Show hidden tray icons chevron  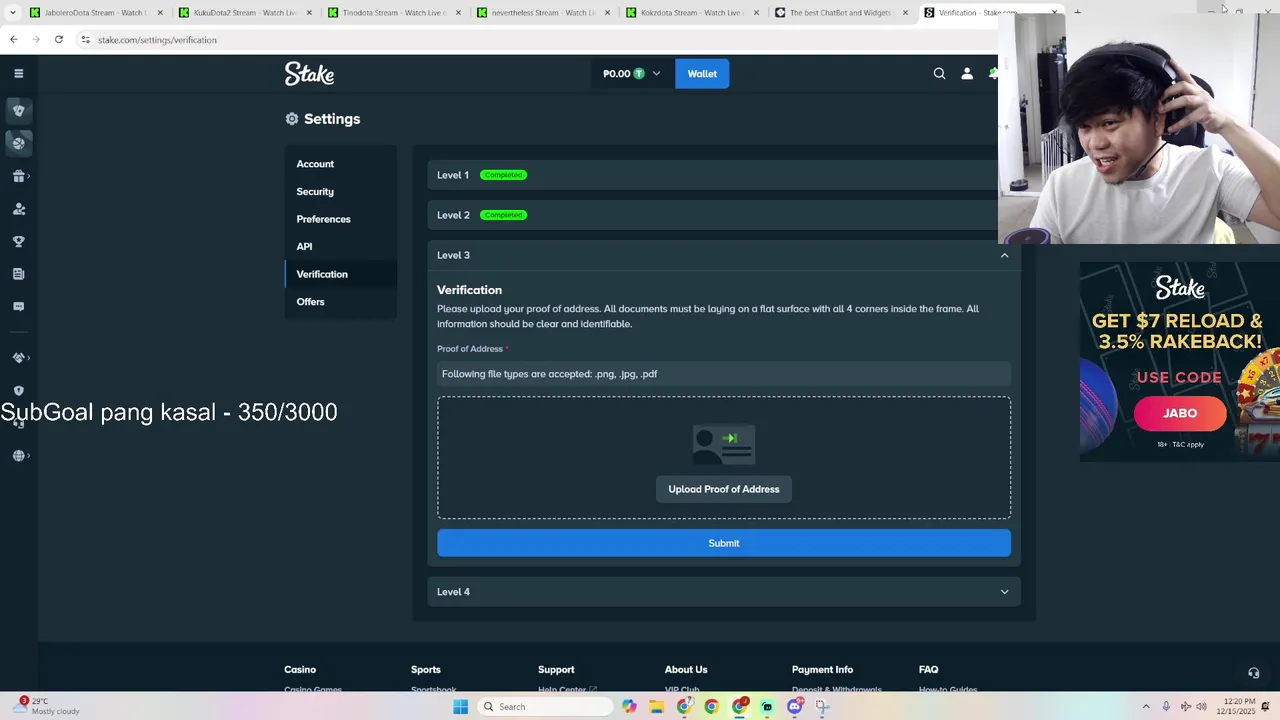tap(1146, 707)
